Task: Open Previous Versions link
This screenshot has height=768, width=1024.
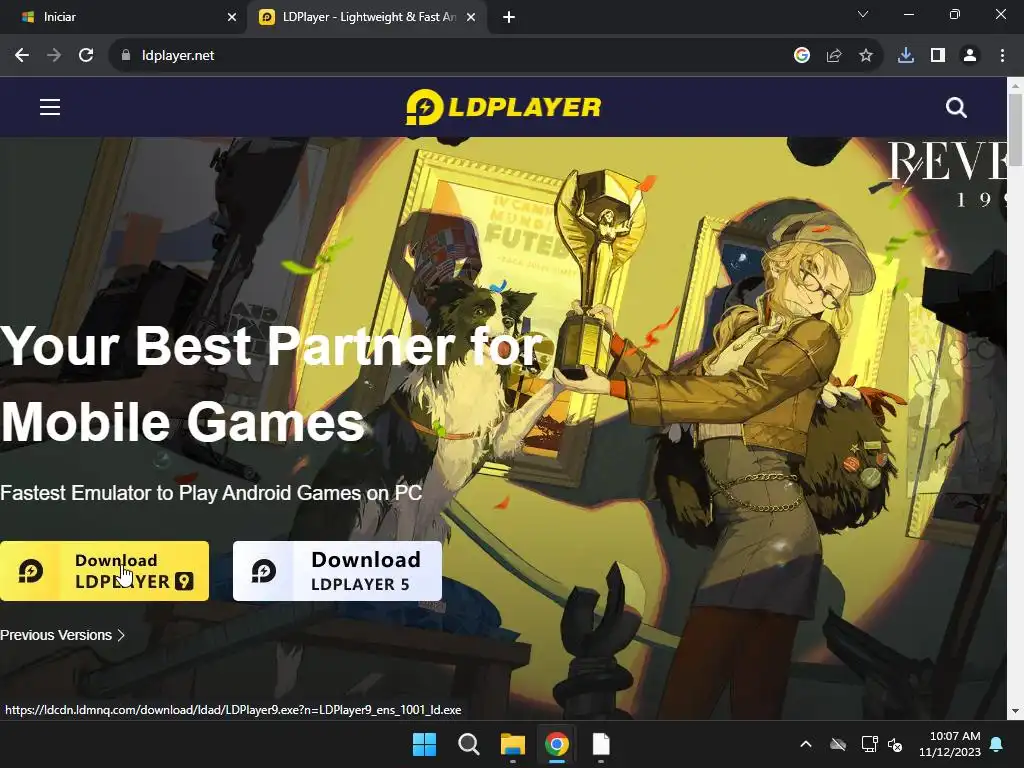Action: [x=63, y=635]
